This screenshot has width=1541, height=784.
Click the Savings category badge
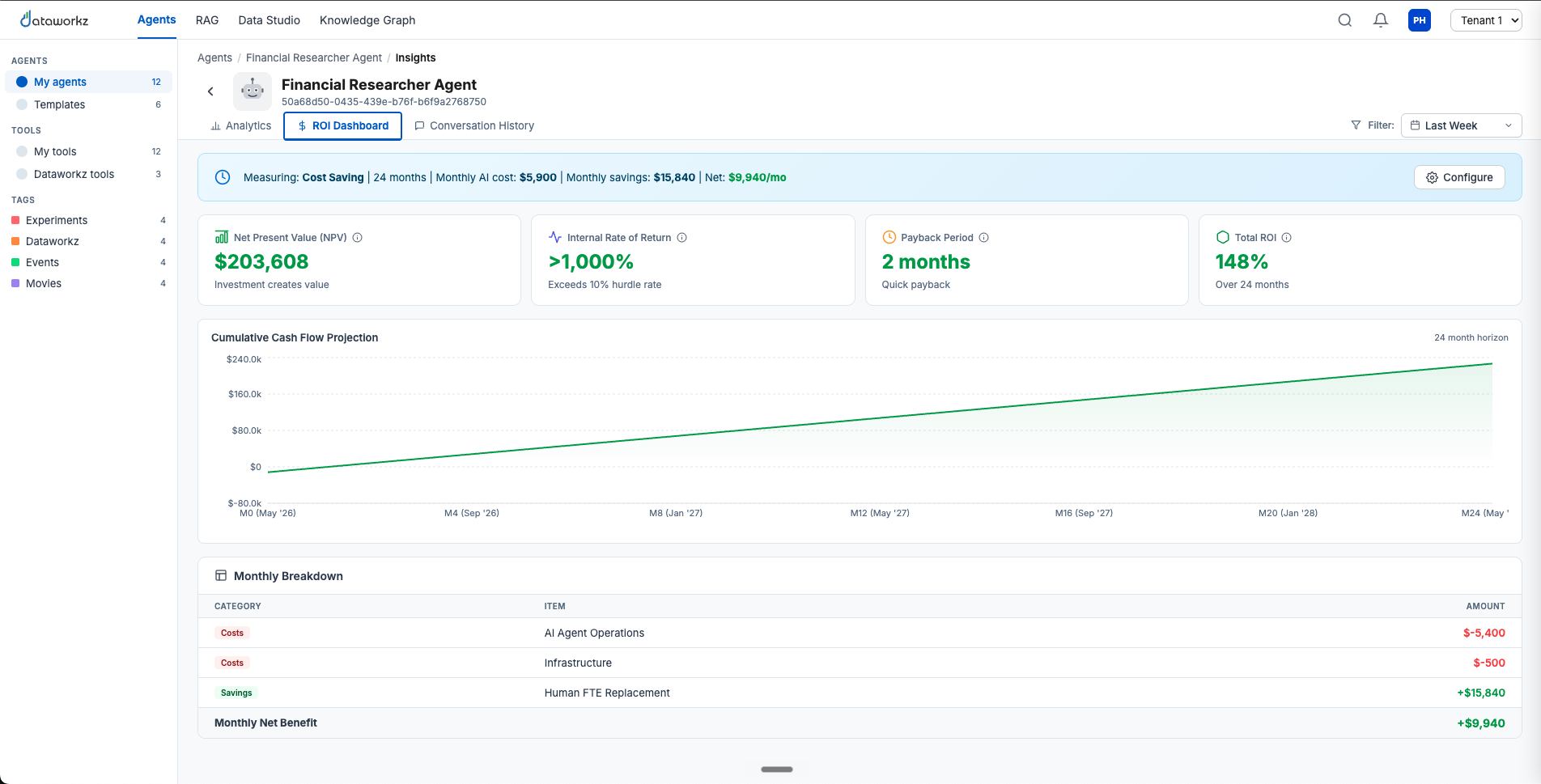tap(236, 693)
